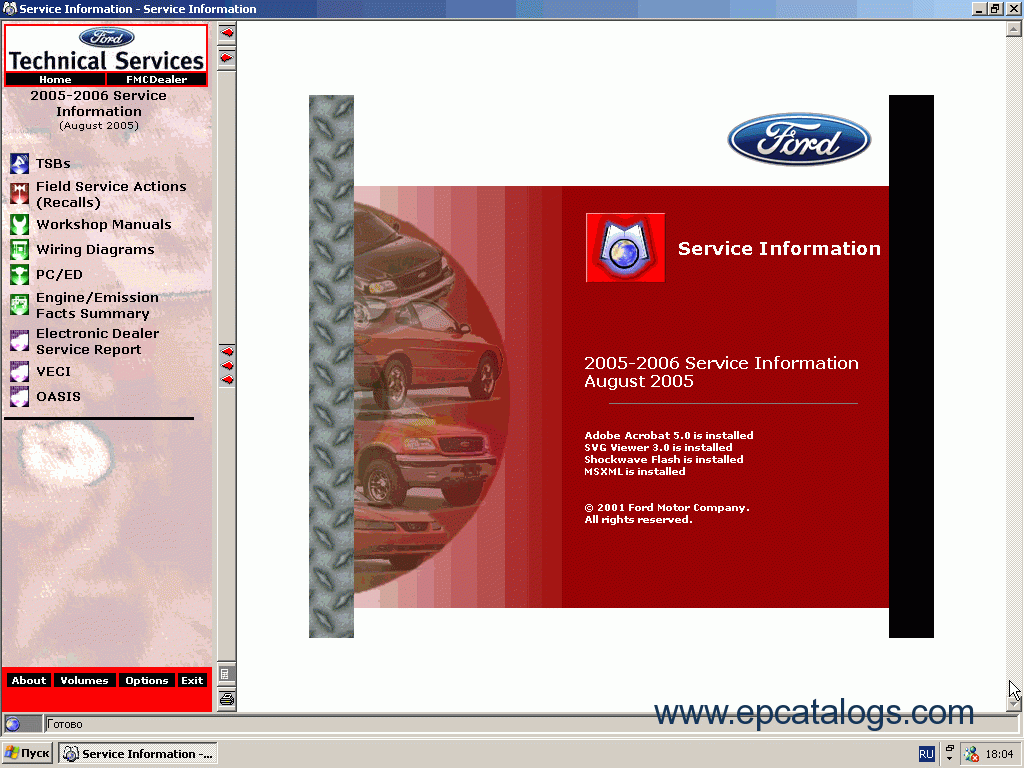1024x768 pixels.
Task: Click the Exit button
Action: tap(192, 680)
